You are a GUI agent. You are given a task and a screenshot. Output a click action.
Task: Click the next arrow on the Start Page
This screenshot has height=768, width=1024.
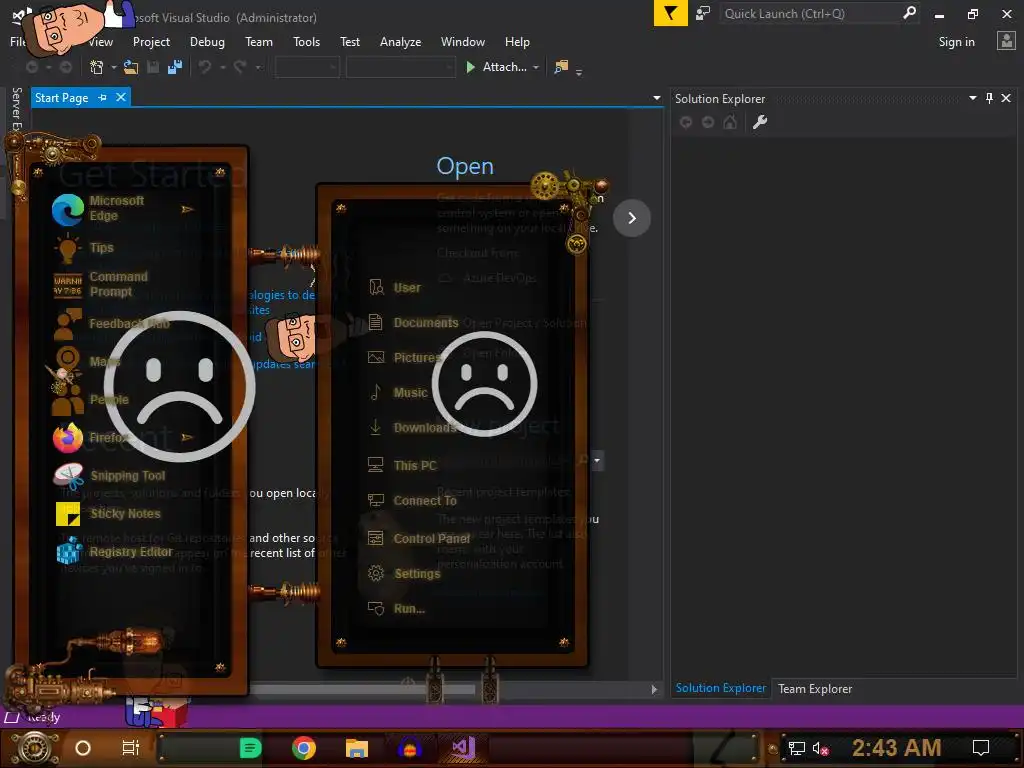[x=632, y=218]
